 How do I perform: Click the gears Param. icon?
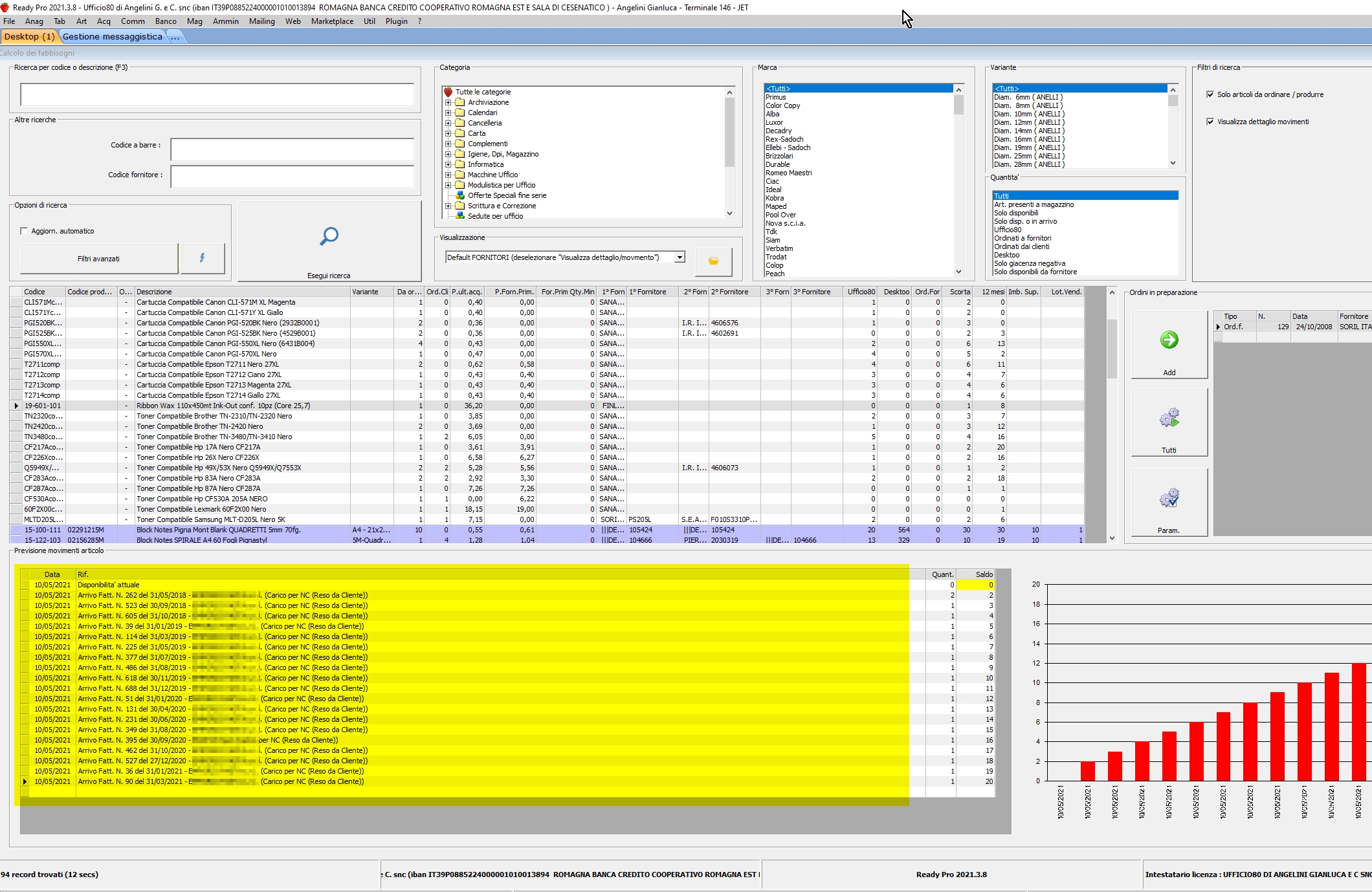click(x=1169, y=497)
